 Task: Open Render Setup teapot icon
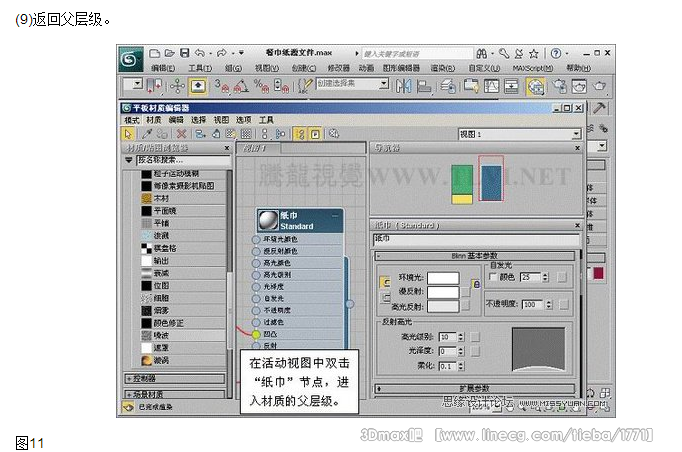[560, 86]
